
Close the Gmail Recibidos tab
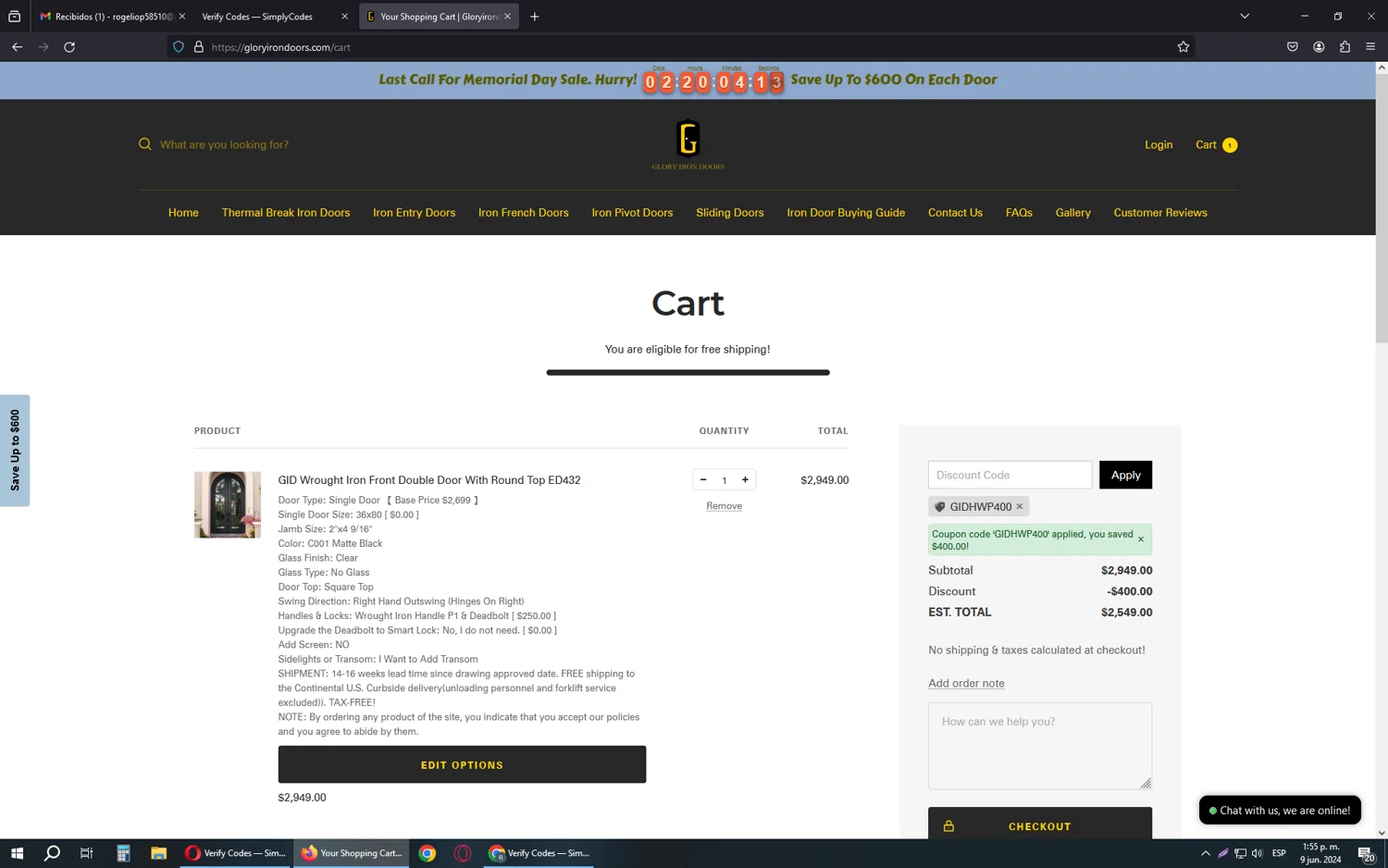(x=182, y=17)
